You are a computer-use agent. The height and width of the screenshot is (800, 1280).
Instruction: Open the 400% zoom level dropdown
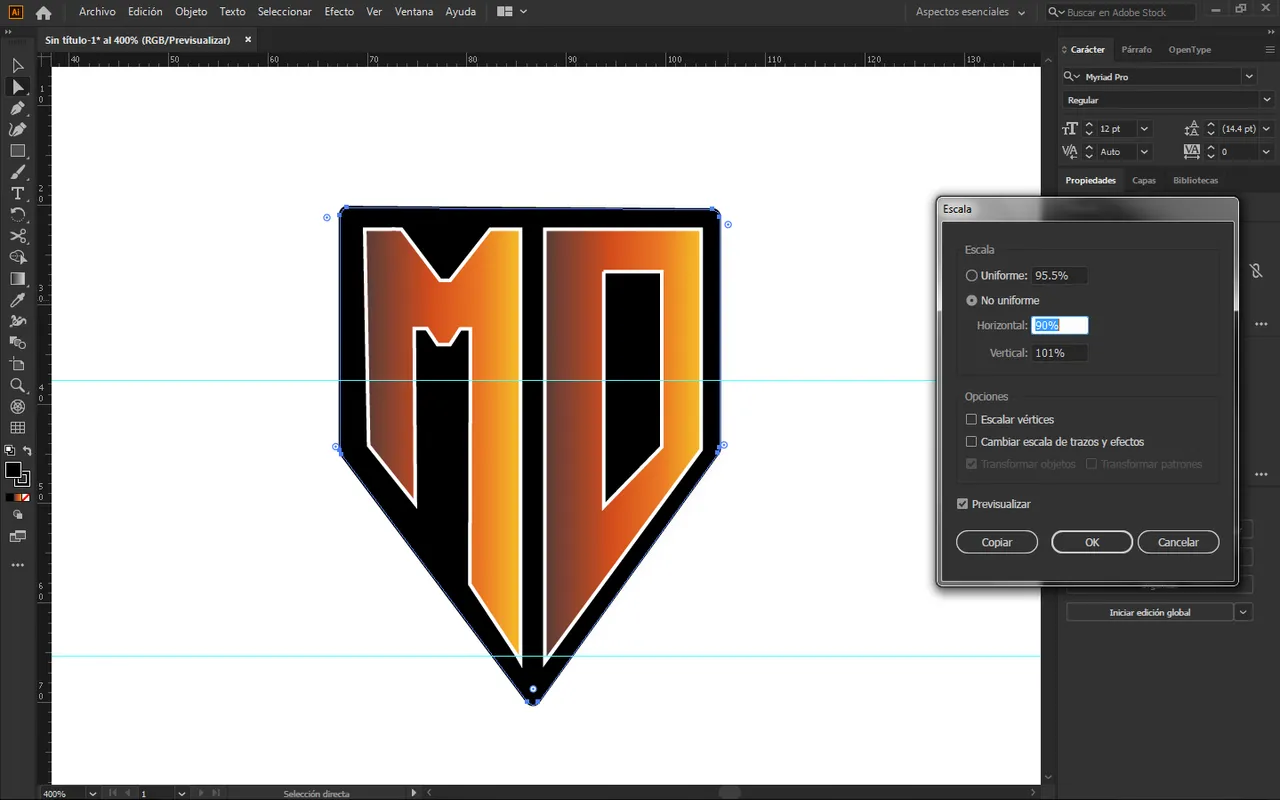(93, 793)
